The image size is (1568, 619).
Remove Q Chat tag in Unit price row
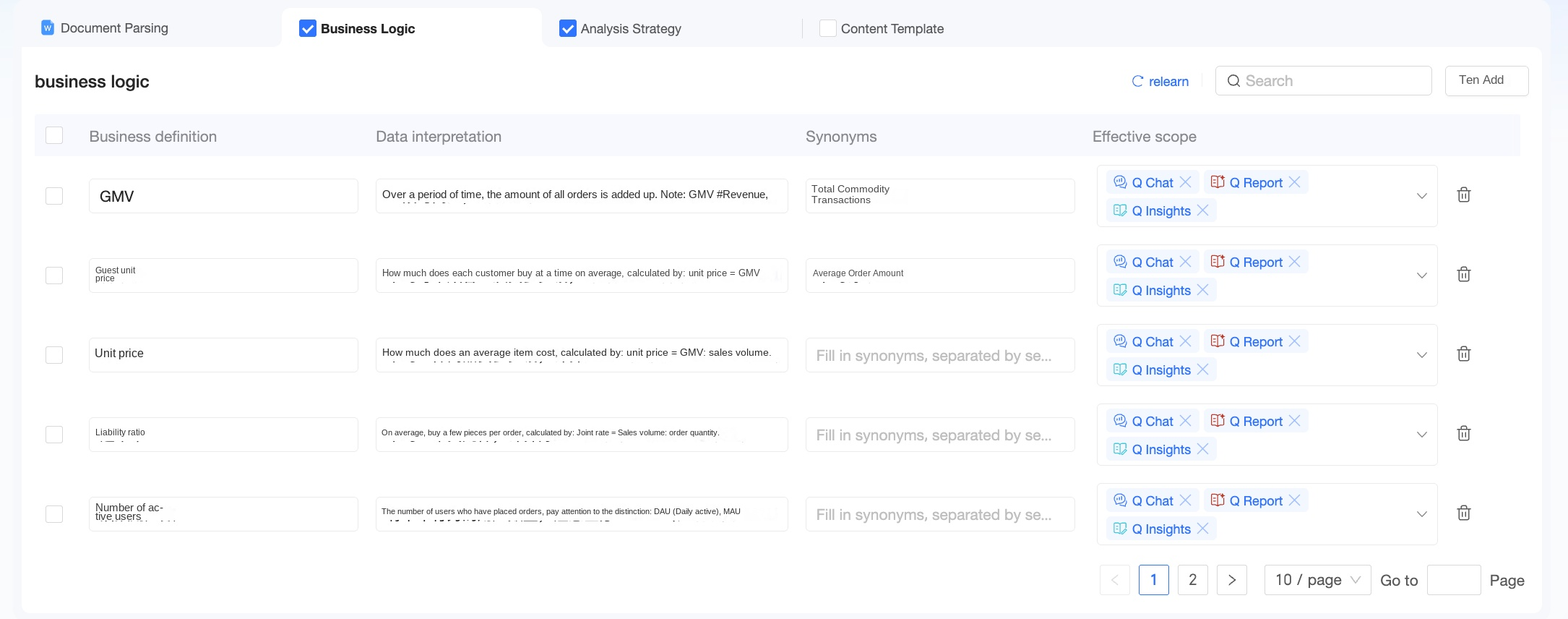1186,341
